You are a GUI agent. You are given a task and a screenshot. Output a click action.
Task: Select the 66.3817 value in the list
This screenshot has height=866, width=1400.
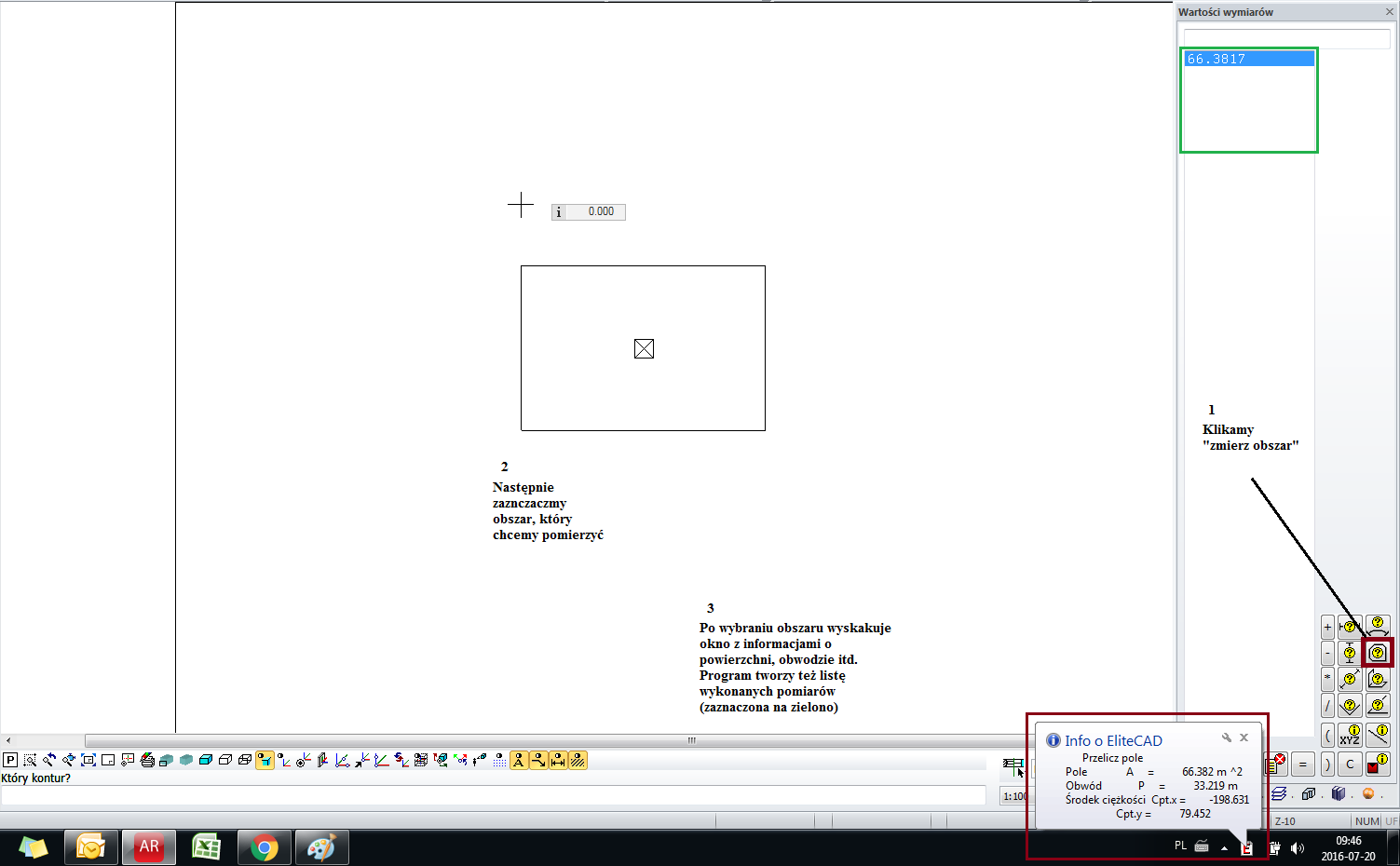tap(1248, 59)
